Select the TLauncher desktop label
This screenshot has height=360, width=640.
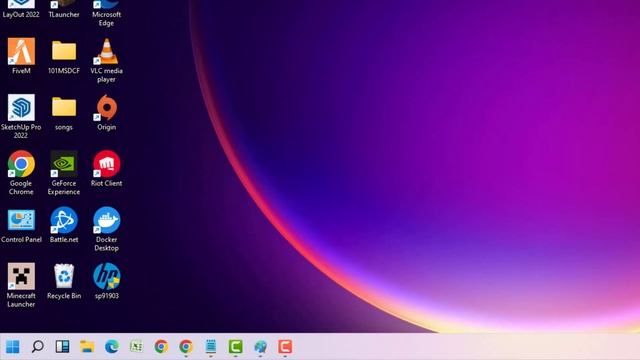point(64,14)
